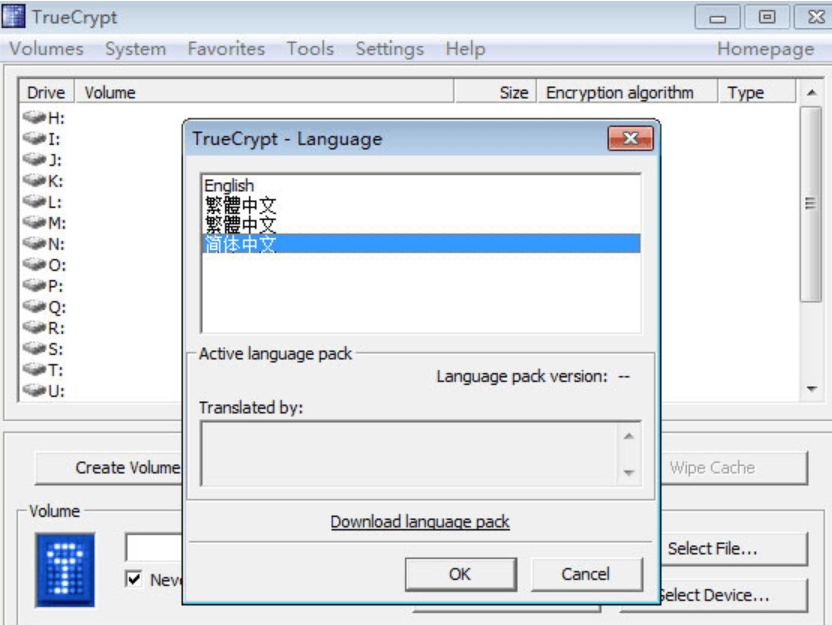Open the Homepage menu link
Viewport: 832px width, 625px height.
point(765,49)
